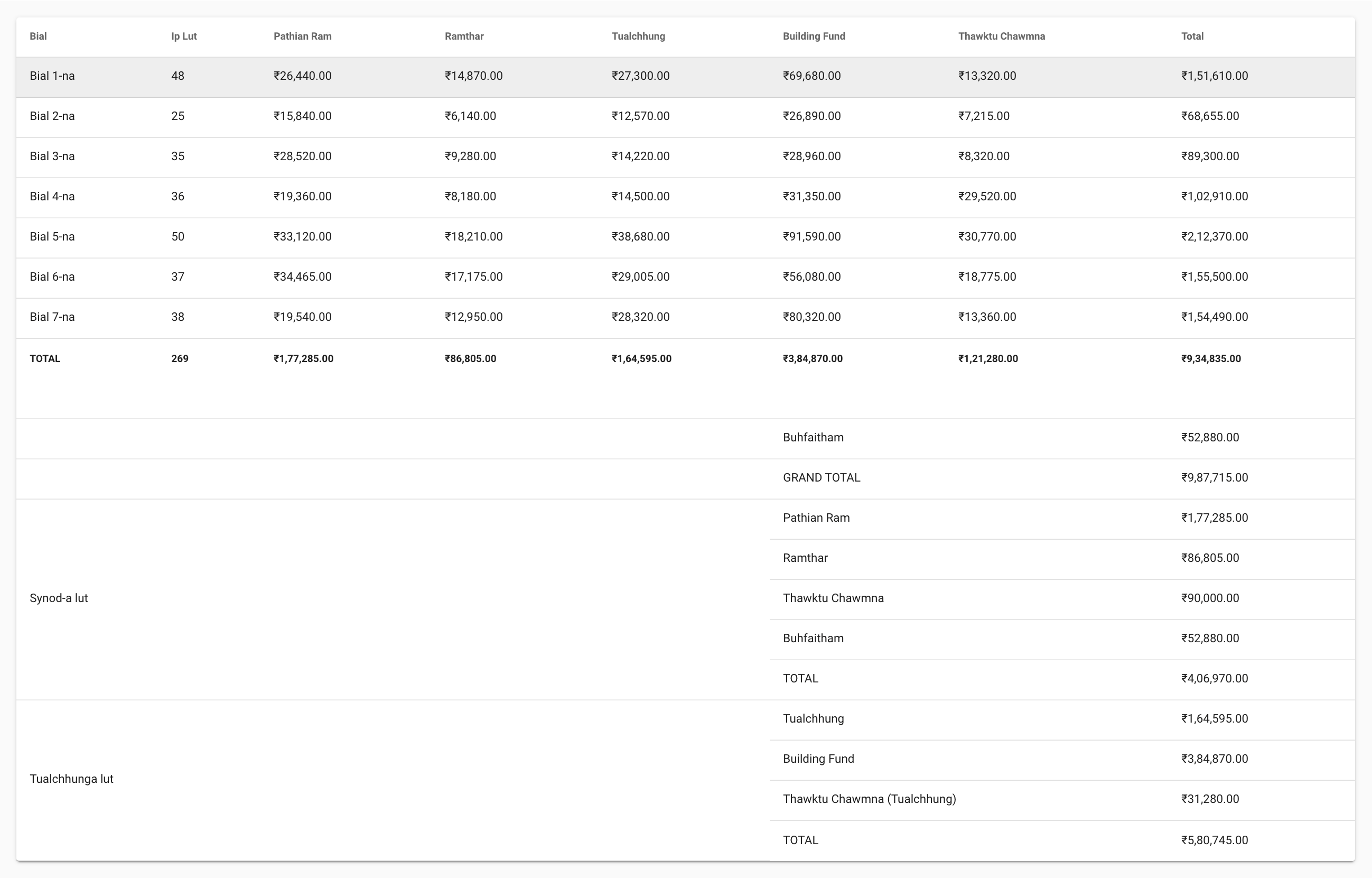
Task: Click the Tualchhunga lut section label
Action: click(x=71, y=779)
